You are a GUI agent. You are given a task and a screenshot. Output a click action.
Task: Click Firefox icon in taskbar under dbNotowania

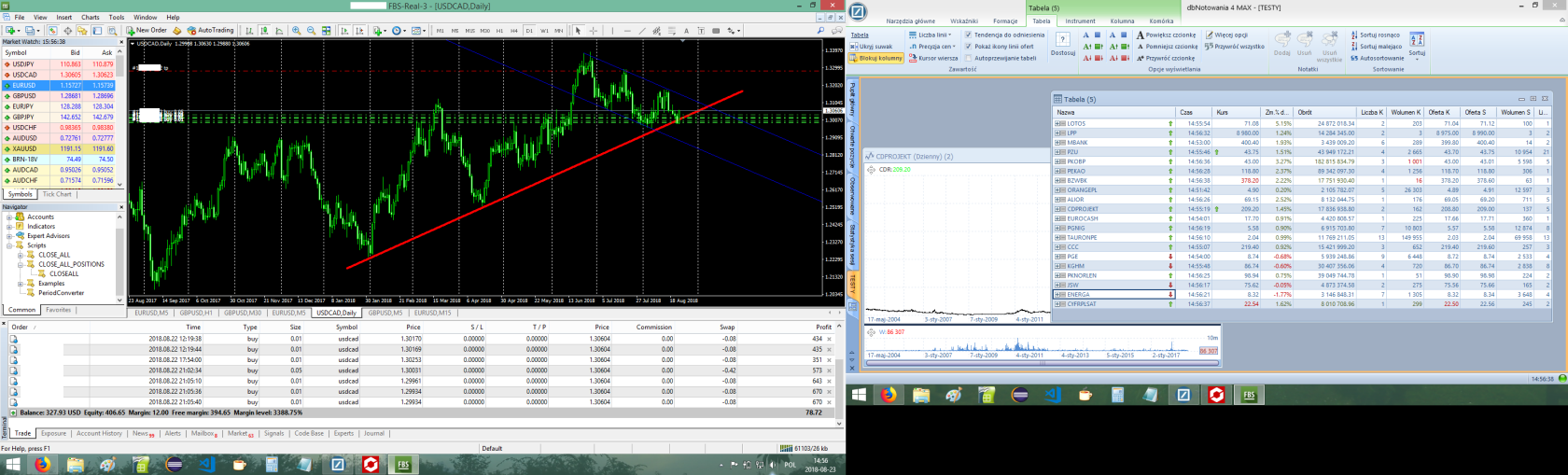[888, 395]
